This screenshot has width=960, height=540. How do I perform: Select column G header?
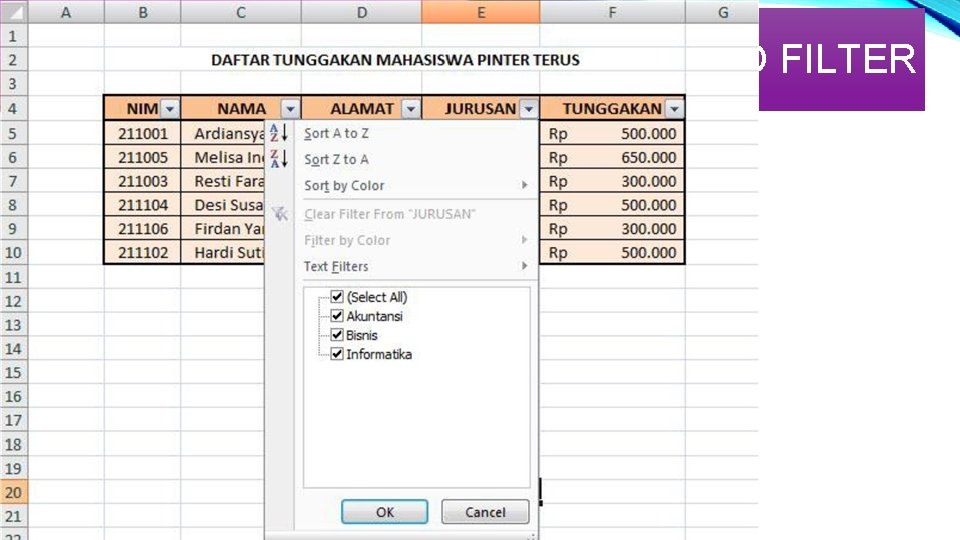click(723, 12)
